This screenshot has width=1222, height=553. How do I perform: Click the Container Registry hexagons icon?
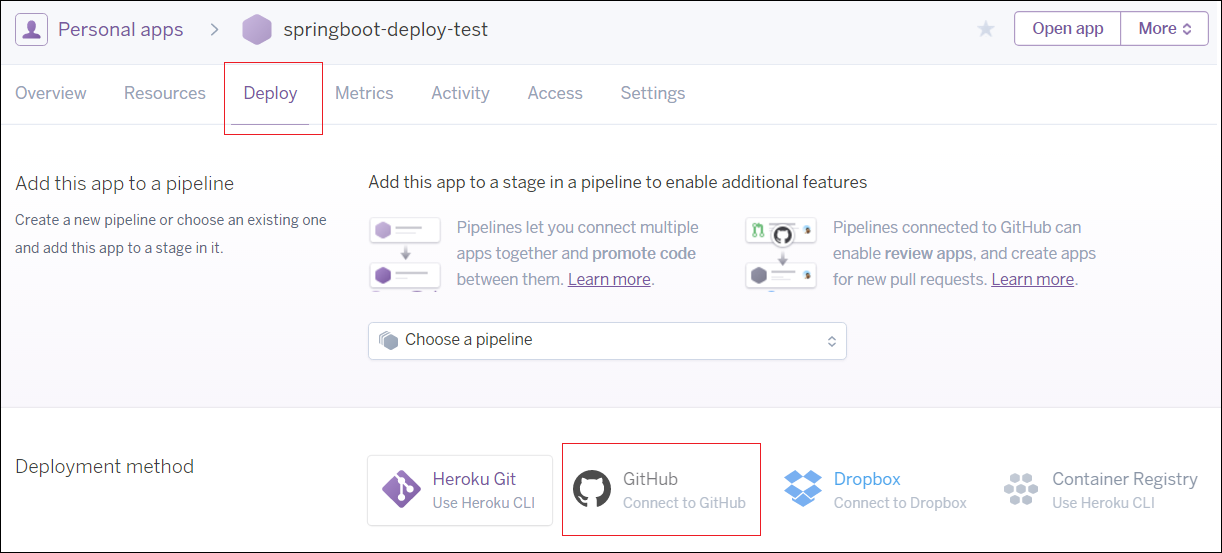(x=1021, y=490)
